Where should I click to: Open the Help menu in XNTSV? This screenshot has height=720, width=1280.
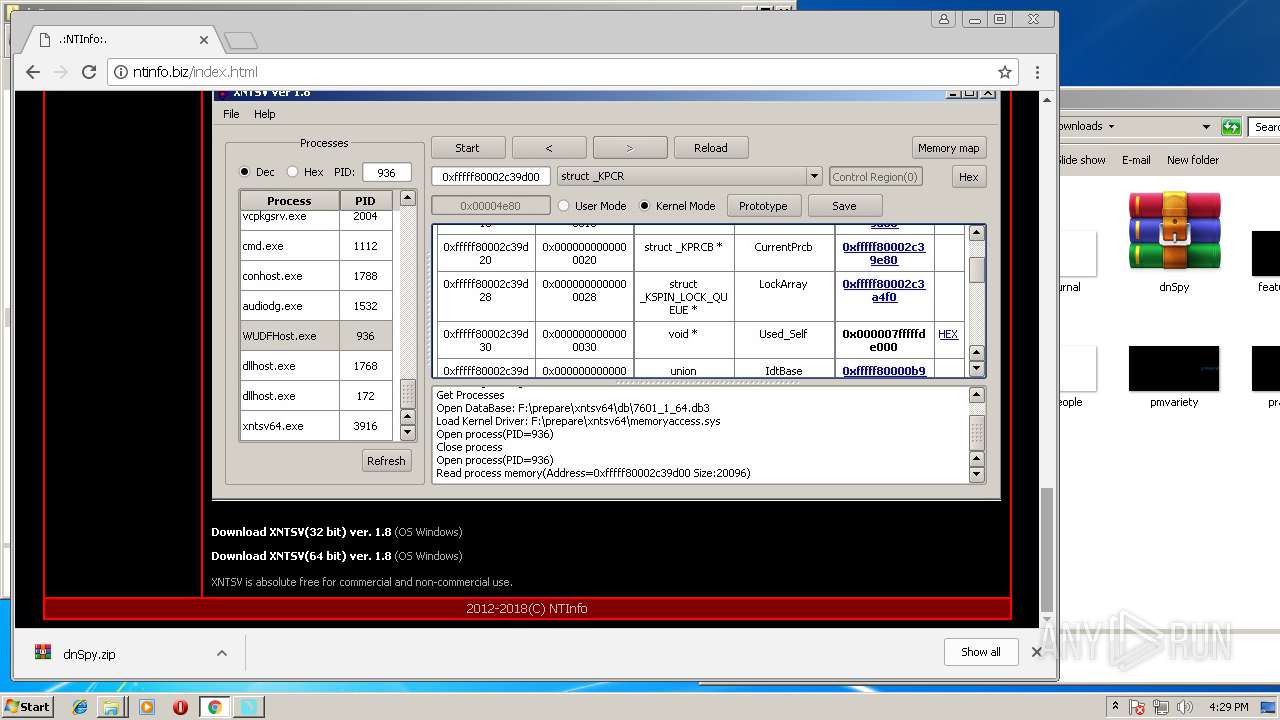coord(264,114)
